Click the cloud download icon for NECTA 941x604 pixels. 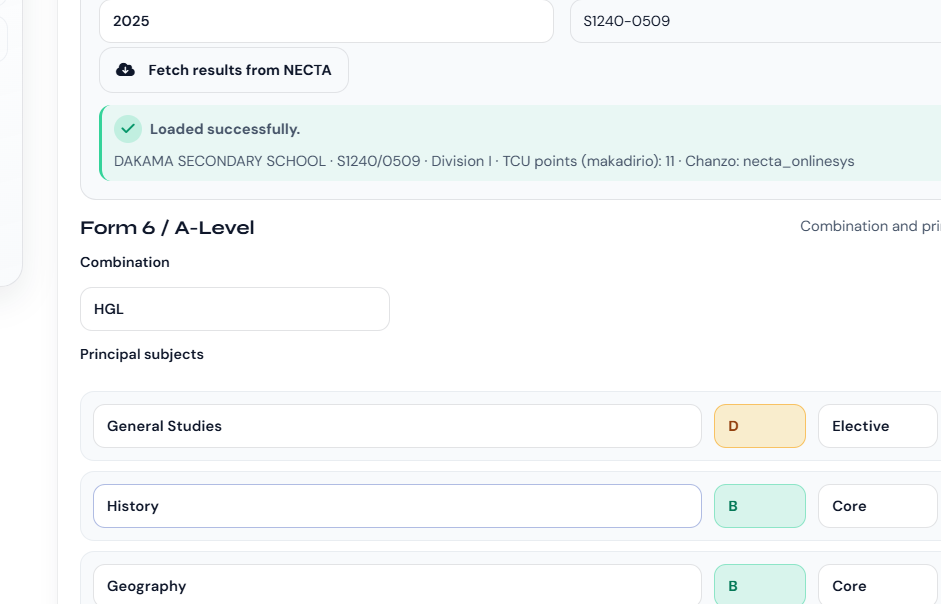(x=125, y=70)
